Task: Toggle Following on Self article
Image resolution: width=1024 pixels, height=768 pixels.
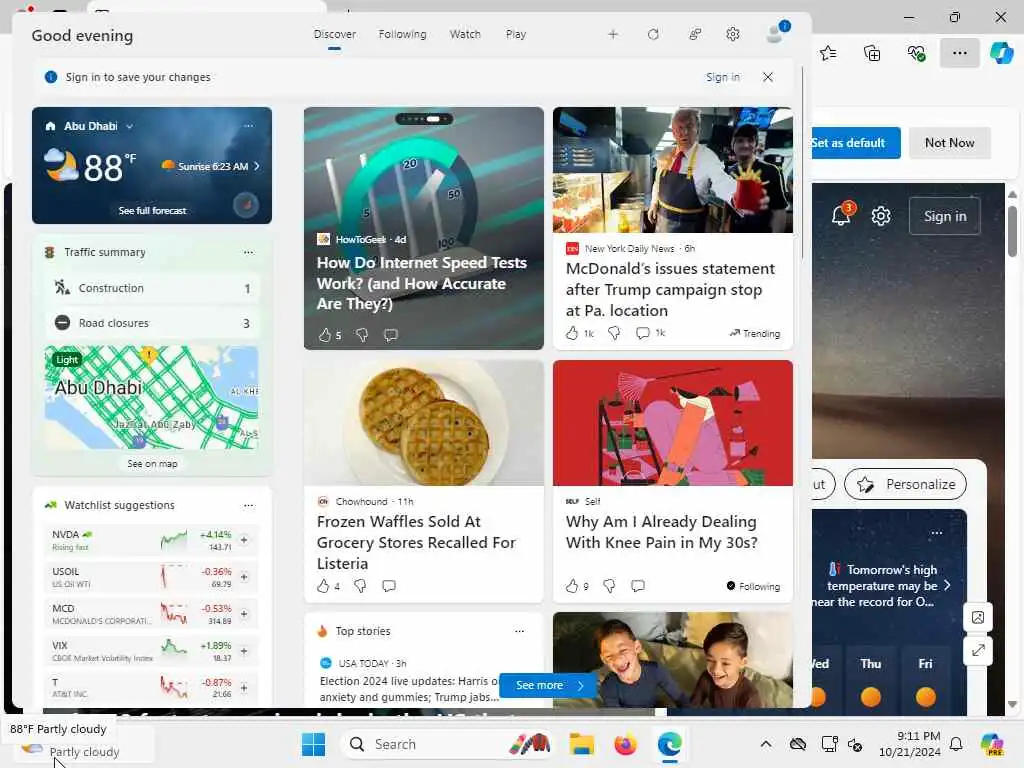Action: (x=753, y=586)
